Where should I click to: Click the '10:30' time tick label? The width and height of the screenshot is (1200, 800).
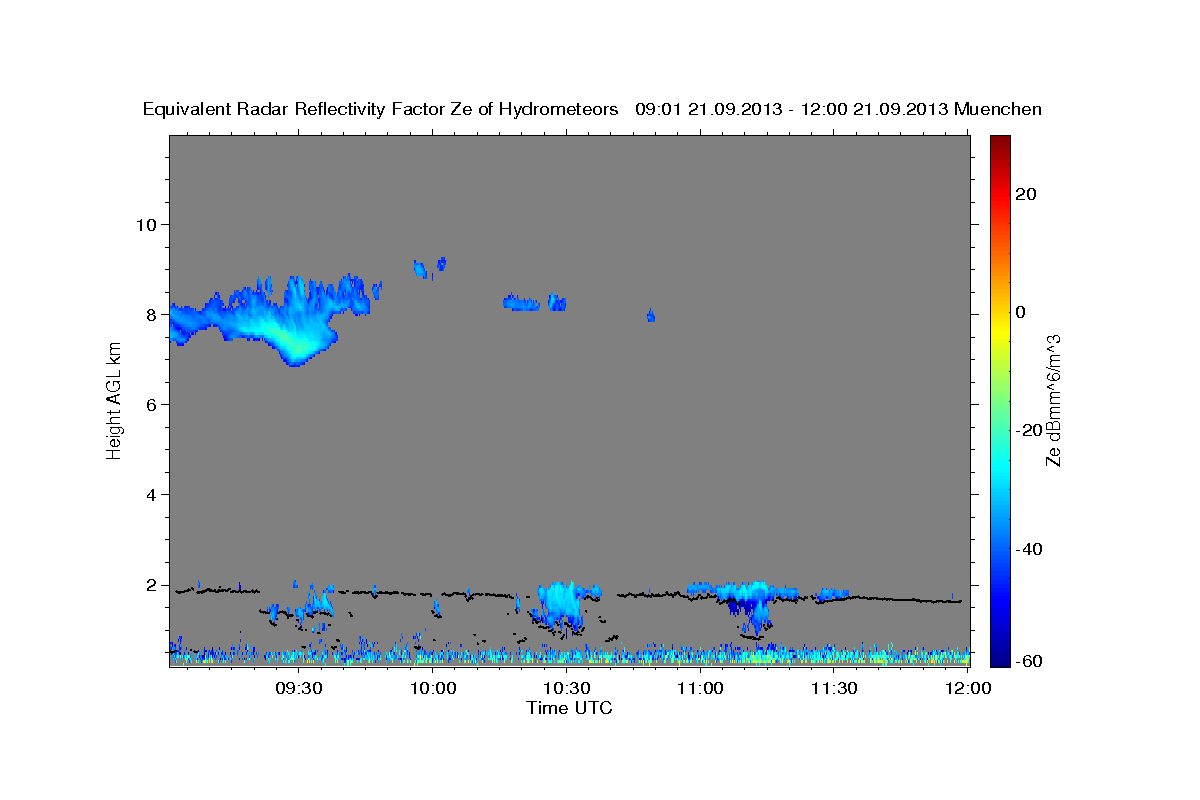567,688
